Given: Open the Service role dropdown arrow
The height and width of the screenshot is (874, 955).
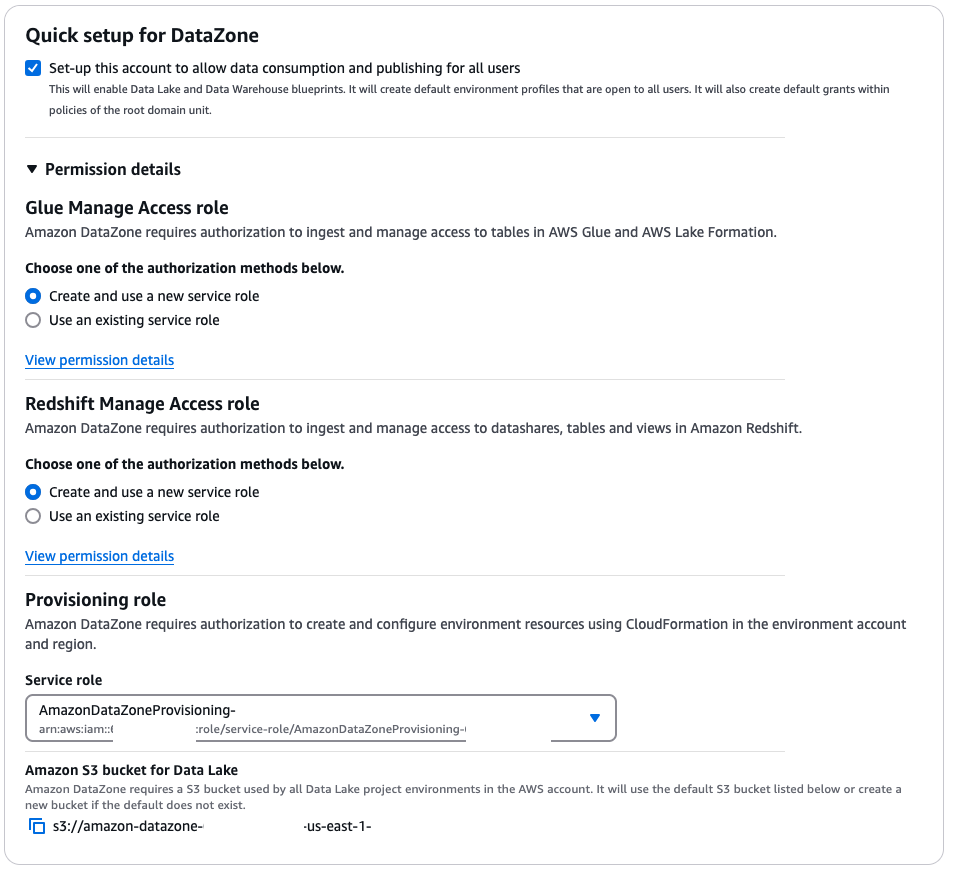Looking at the screenshot, I should [x=595, y=718].
